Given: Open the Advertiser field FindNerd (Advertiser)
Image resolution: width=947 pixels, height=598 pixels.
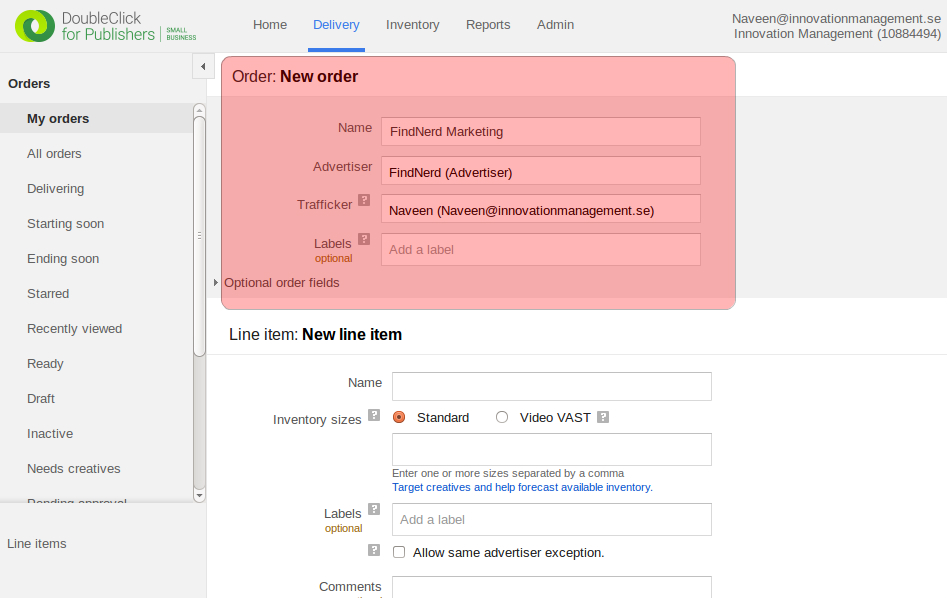Looking at the screenshot, I should [x=541, y=171].
